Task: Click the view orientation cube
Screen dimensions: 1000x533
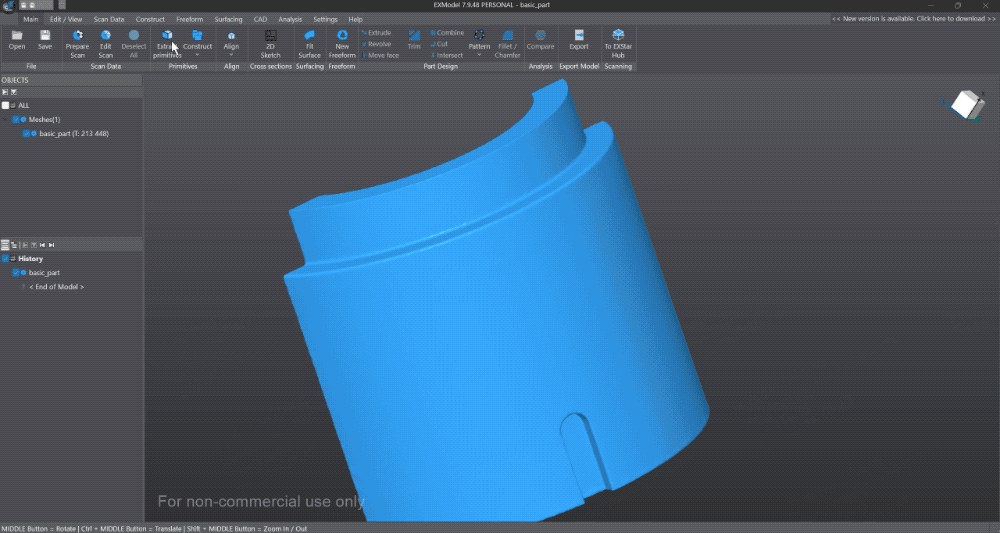Action: coord(964,104)
